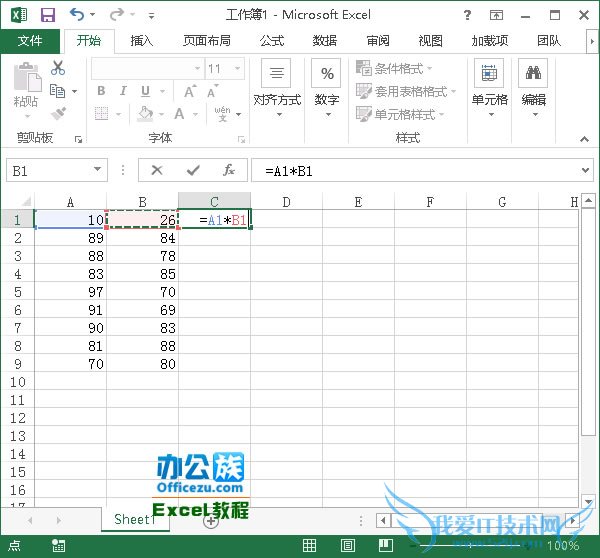
Task: Switch to the 插入 ribbon tab
Action: coord(143,41)
